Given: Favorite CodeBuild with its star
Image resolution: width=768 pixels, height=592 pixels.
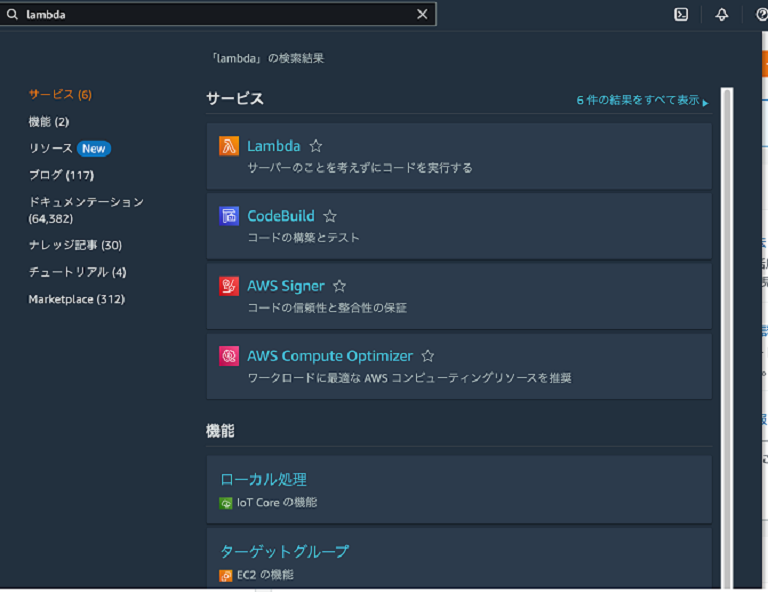Looking at the screenshot, I should click(x=330, y=216).
